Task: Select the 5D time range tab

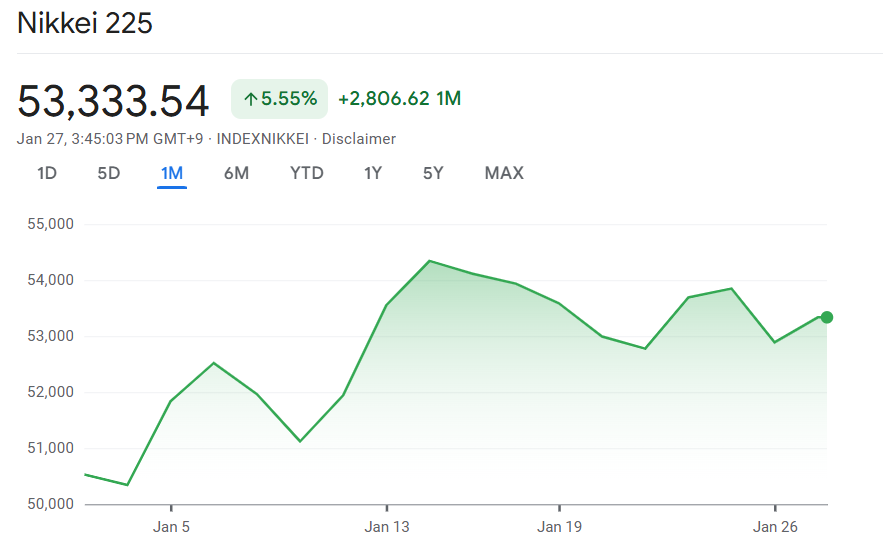Action: click(x=109, y=173)
